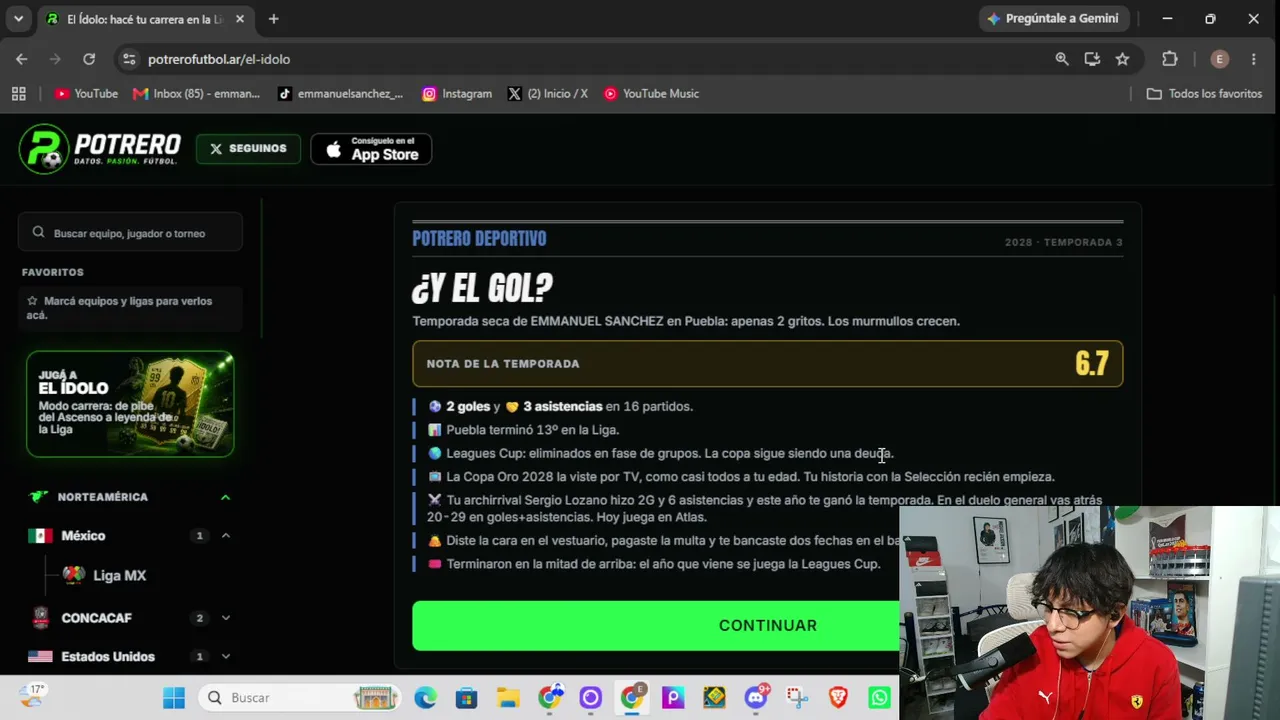Click the Potrero logo in the header
Image resolution: width=1280 pixels, height=720 pixels.
point(100,149)
